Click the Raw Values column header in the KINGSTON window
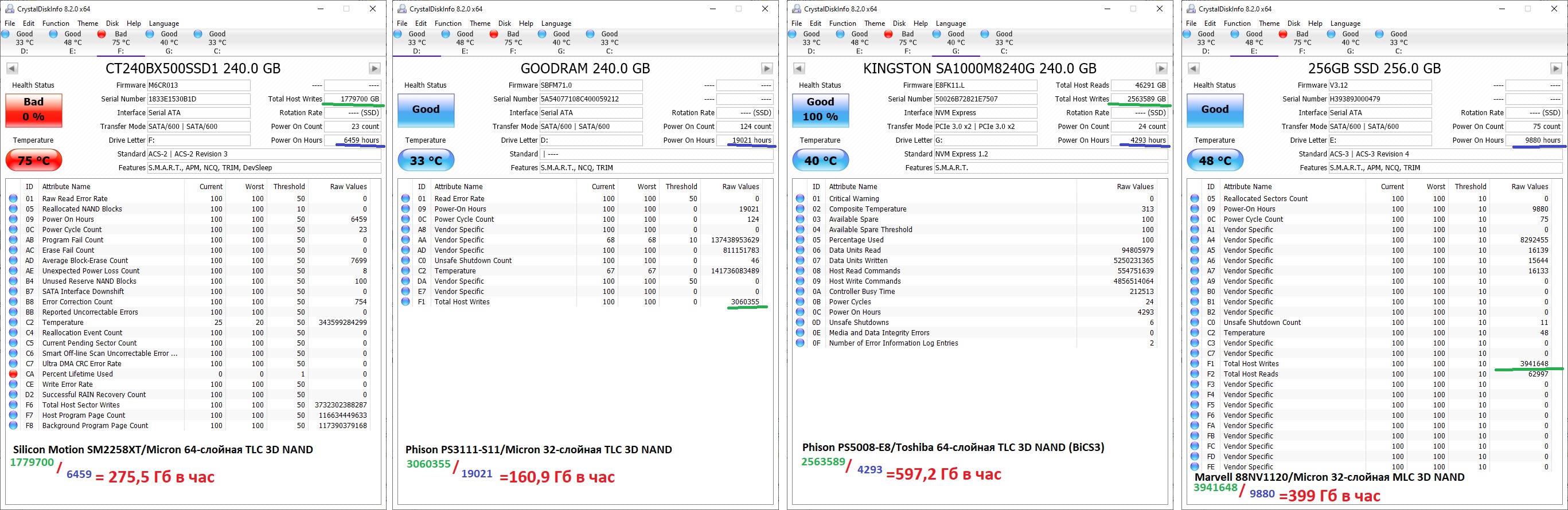The height and width of the screenshot is (510, 1568). (x=1135, y=187)
